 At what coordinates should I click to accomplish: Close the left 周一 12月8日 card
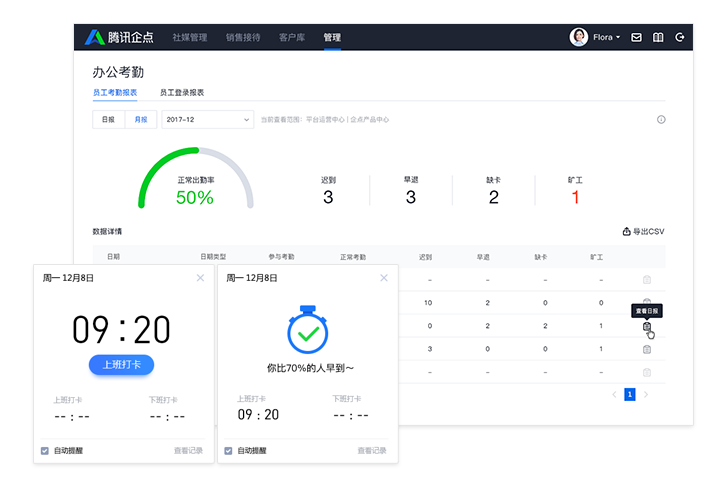point(200,278)
